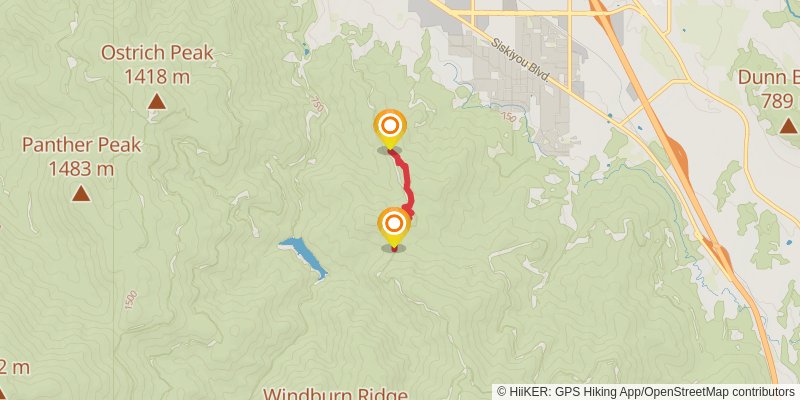The image size is (800, 400).
Task: Click the gray urban area near Siskiyou Blvd
Action: coord(515,77)
